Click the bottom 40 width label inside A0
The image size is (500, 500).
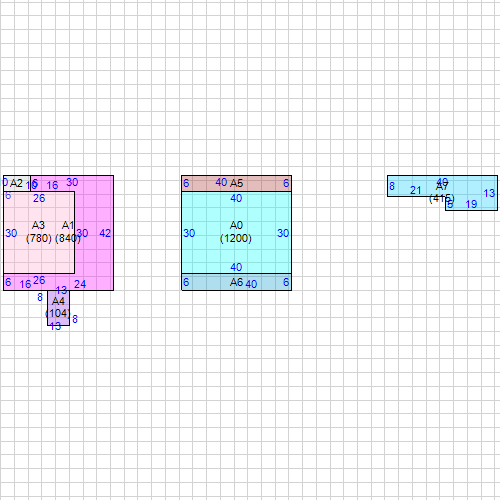coord(236,267)
